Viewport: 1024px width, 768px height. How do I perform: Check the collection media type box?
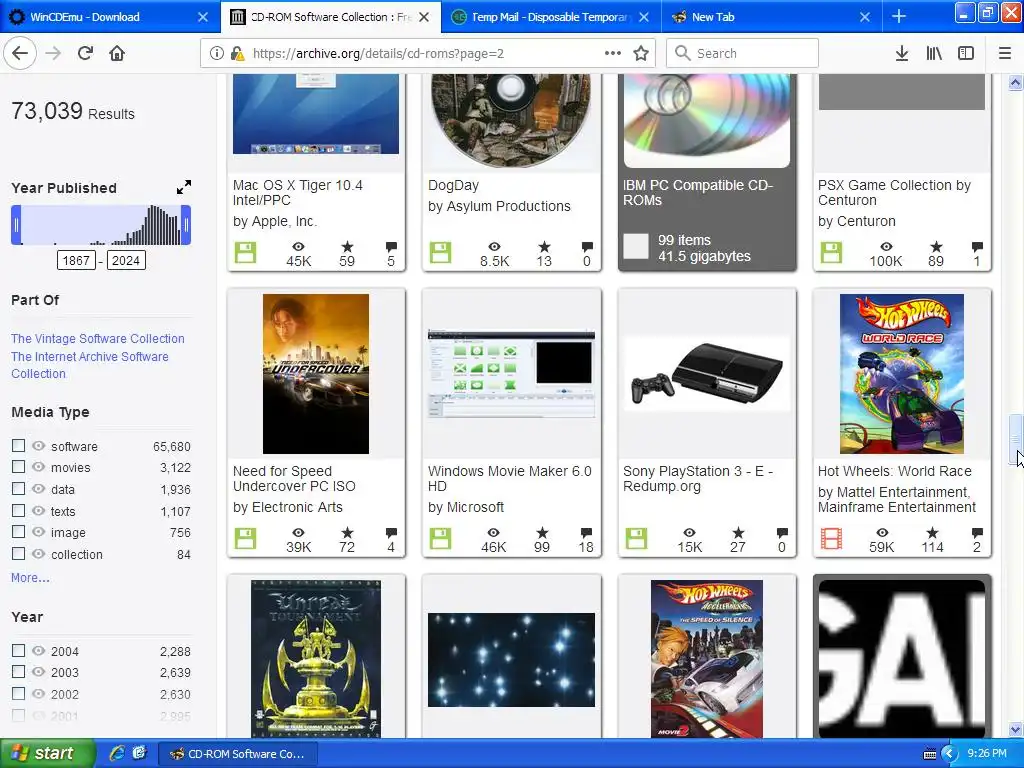pyautogui.click(x=18, y=553)
